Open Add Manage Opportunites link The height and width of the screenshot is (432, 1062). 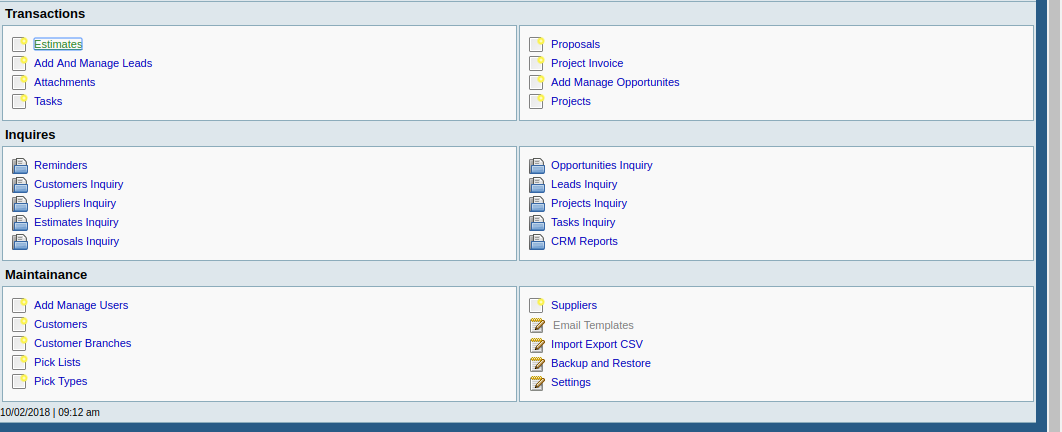click(x=615, y=82)
